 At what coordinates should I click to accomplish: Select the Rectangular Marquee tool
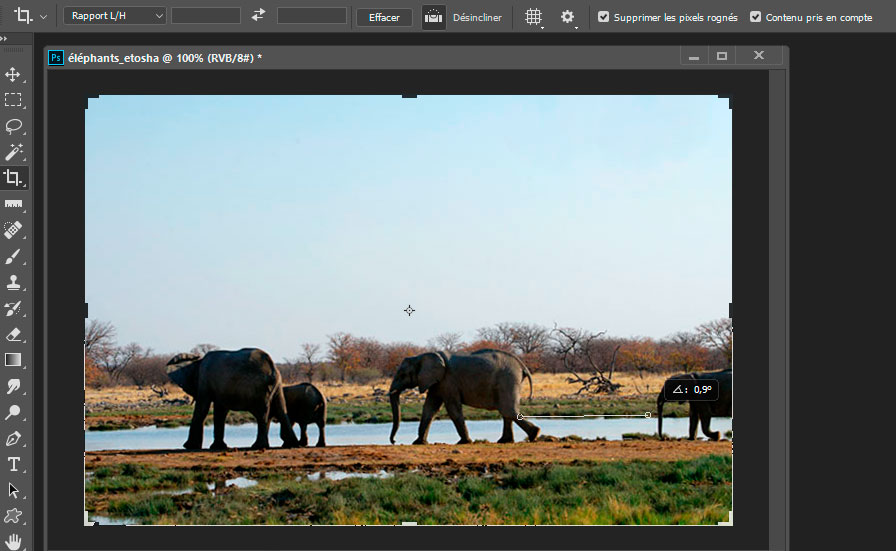click(13, 100)
